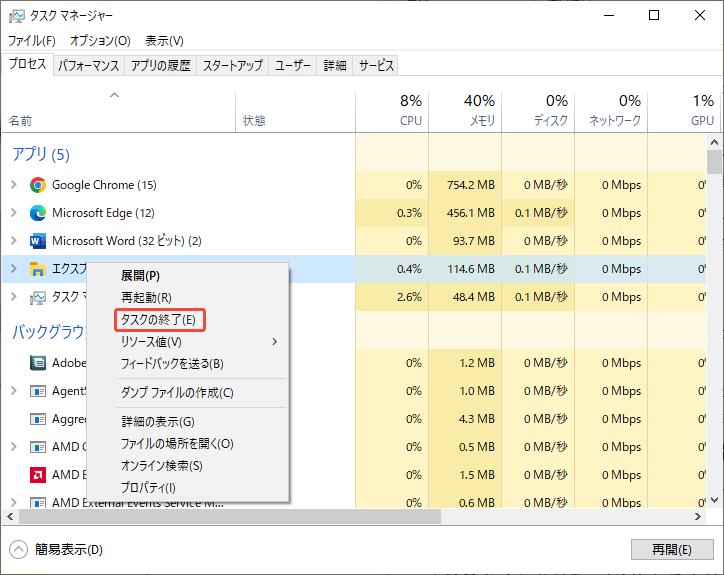The height and width of the screenshot is (575, 724).
Task: Click the Task Manager title bar icon
Action: tap(16, 16)
